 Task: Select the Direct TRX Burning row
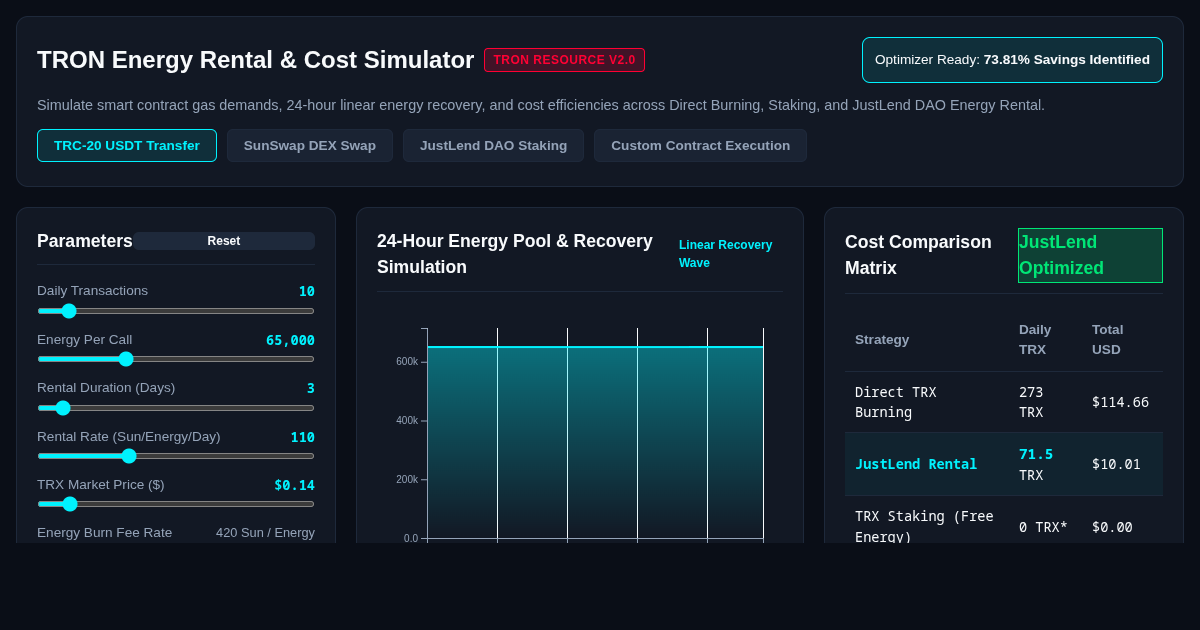(1004, 402)
